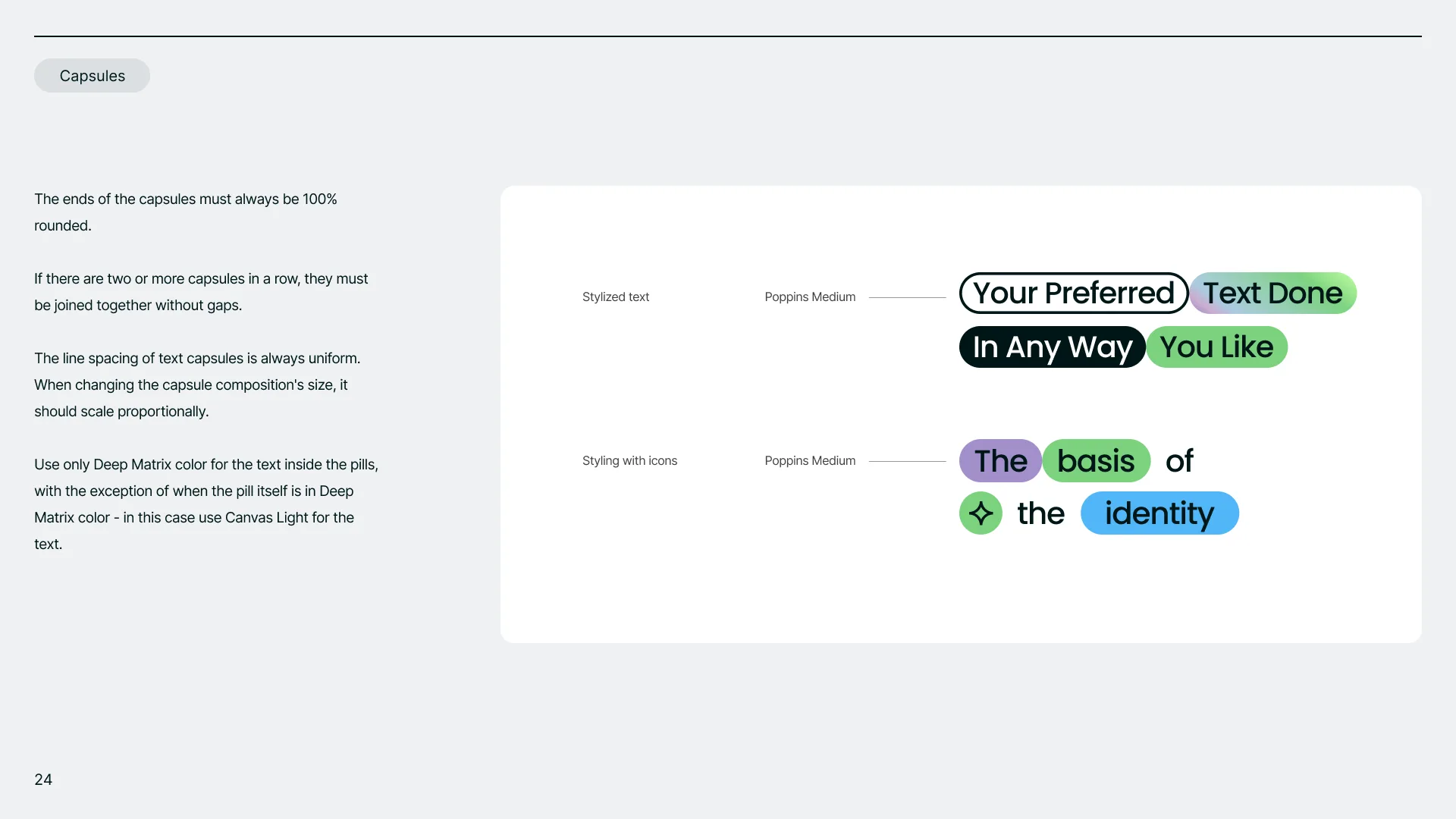Select the plain word 'of'
This screenshot has width=1456, height=819.
pos(1179,461)
